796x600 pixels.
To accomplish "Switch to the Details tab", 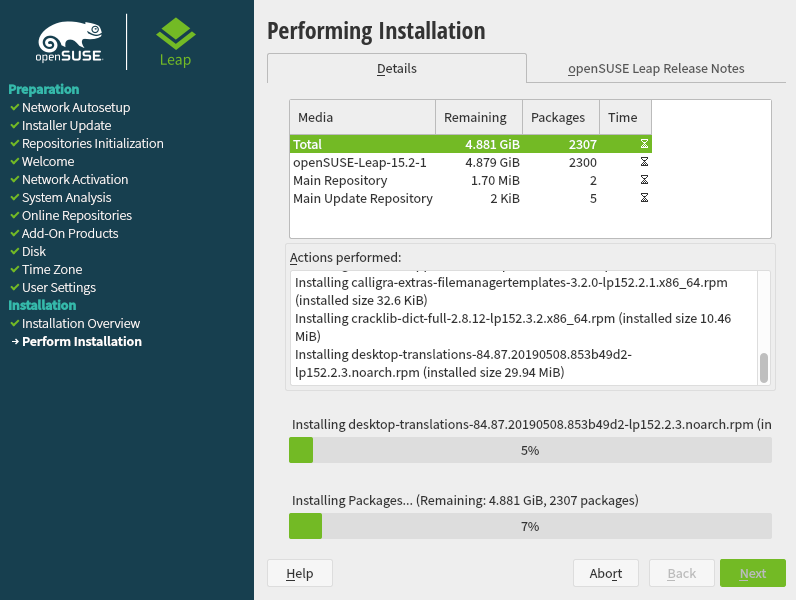I will pos(396,69).
